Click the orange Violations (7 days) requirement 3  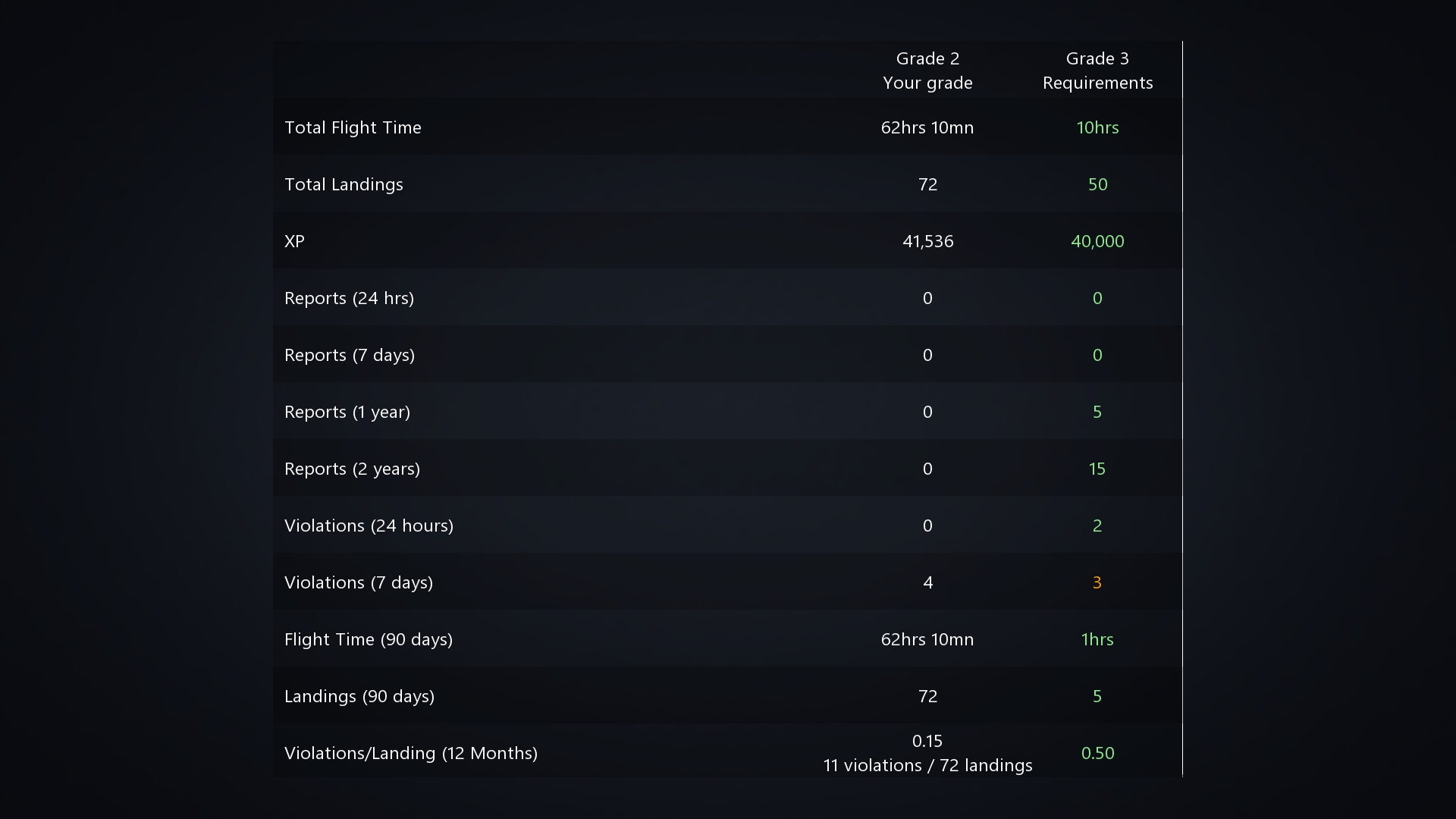[x=1097, y=582]
